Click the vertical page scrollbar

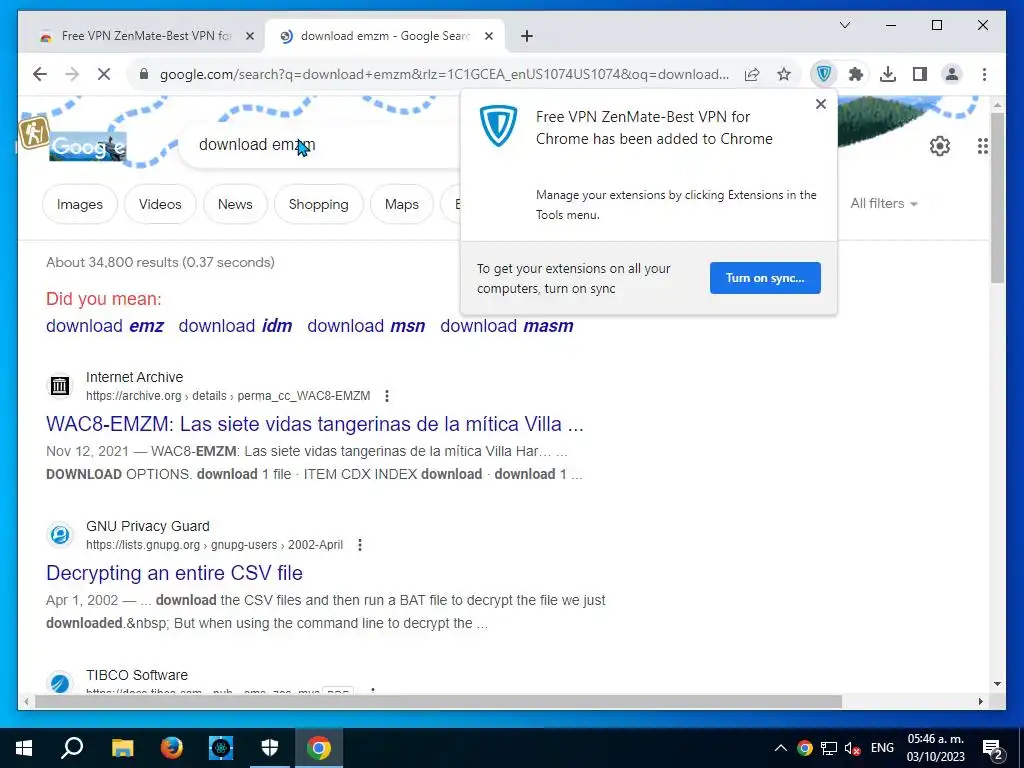pyautogui.click(x=997, y=198)
